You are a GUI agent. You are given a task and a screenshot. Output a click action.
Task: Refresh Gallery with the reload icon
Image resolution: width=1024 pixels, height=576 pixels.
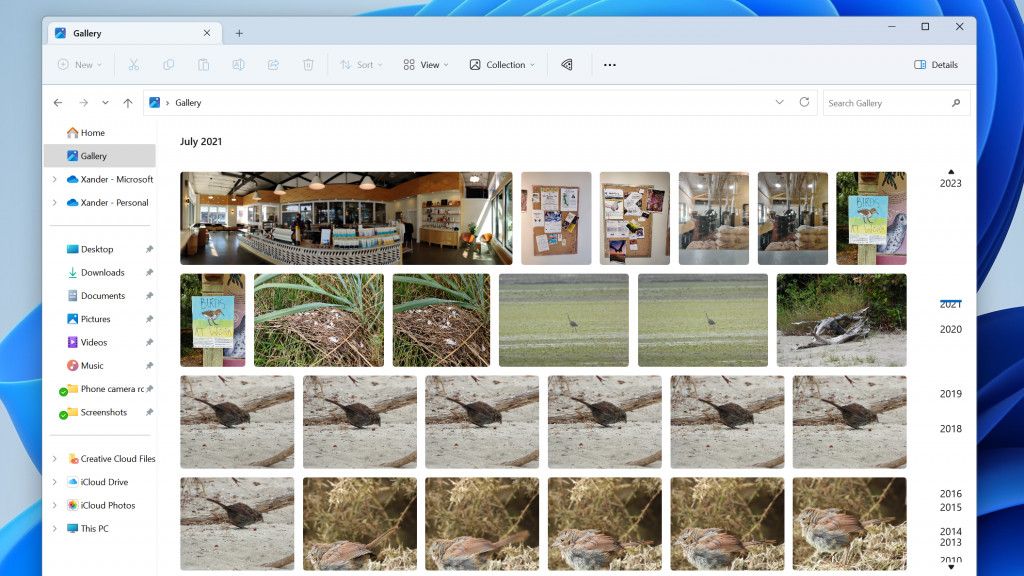(804, 102)
